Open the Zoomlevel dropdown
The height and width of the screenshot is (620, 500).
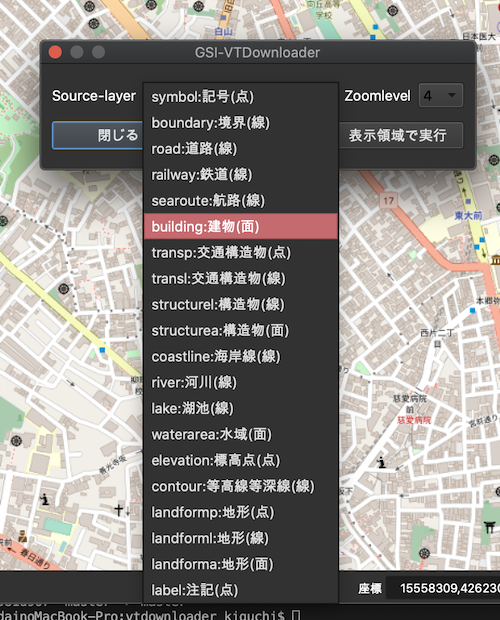click(441, 95)
